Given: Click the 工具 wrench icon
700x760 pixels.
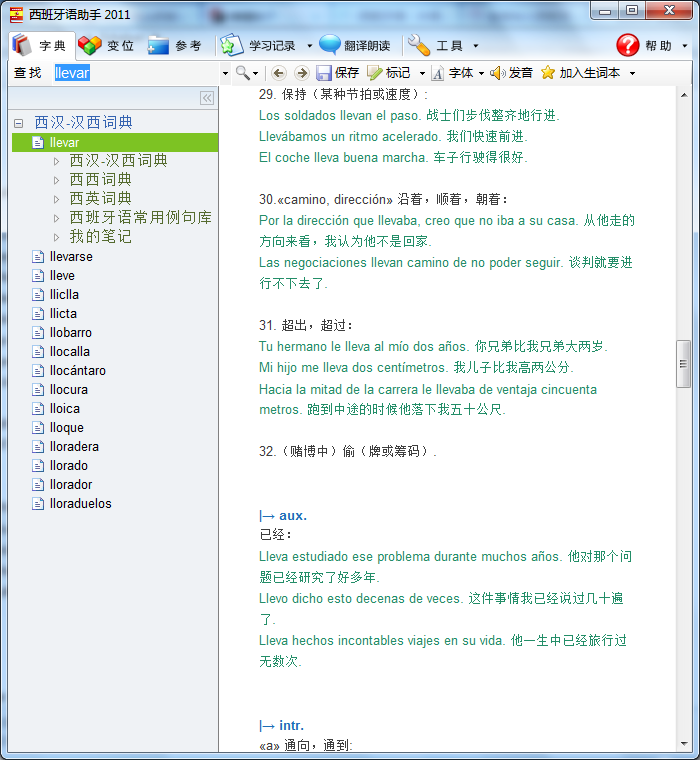Looking at the screenshot, I should coord(419,45).
